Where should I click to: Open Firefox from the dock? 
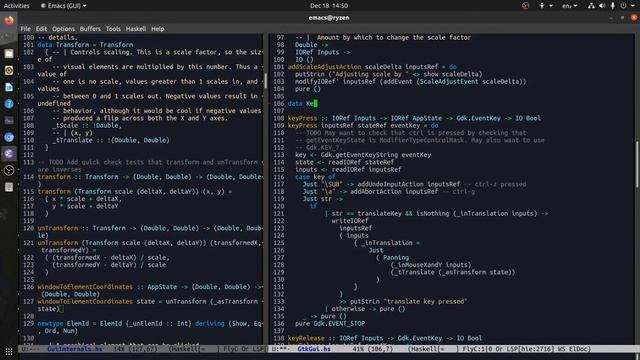pyautogui.click(x=9, y=20)
